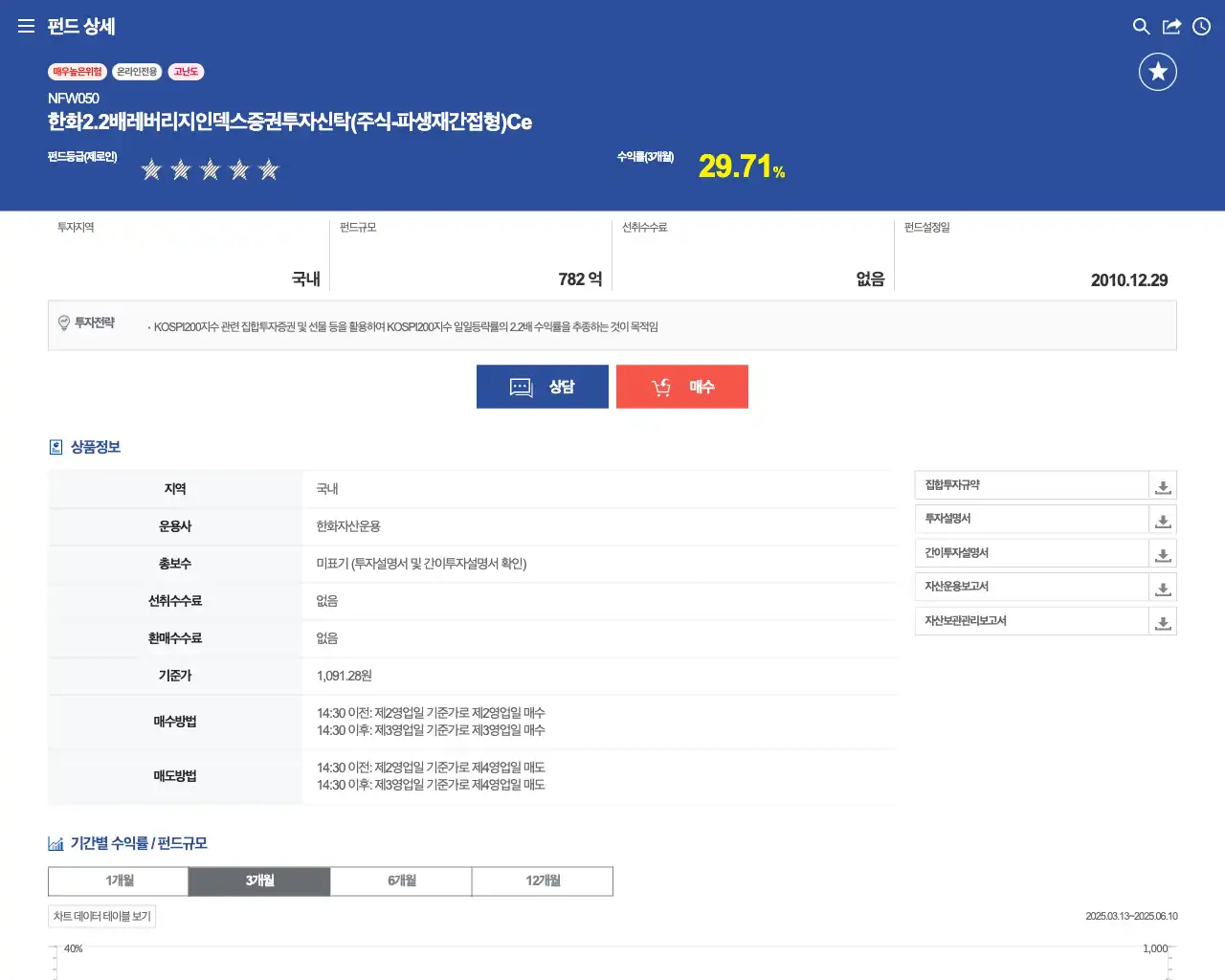Click the 1,091.28원 base price value

tap(345, 676)
